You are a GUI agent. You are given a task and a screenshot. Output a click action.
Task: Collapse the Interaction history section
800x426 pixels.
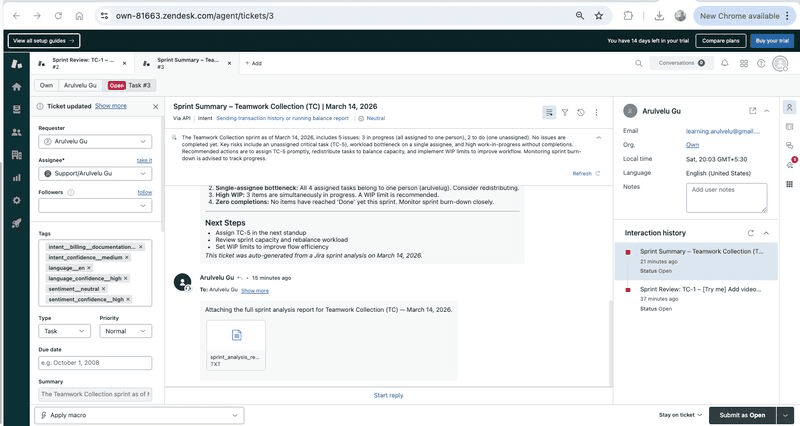point(766,233)
